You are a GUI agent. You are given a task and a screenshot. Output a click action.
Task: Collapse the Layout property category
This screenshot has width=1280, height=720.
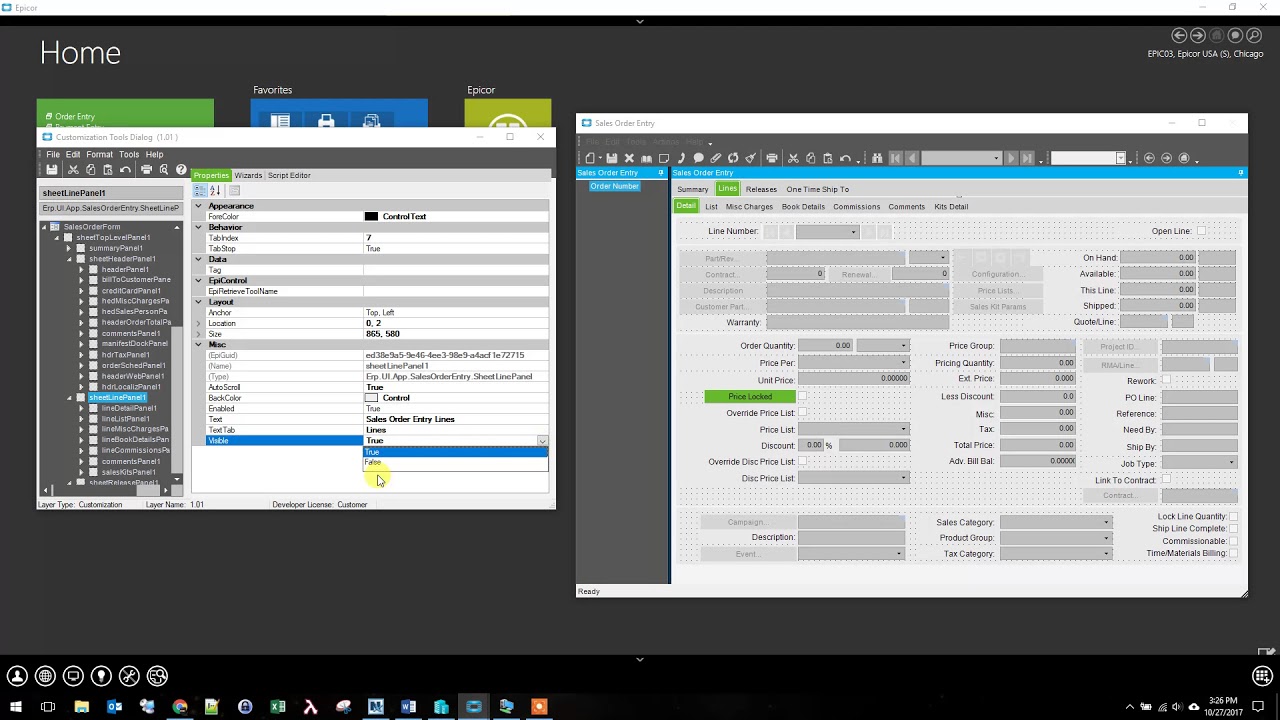point(198,302)
